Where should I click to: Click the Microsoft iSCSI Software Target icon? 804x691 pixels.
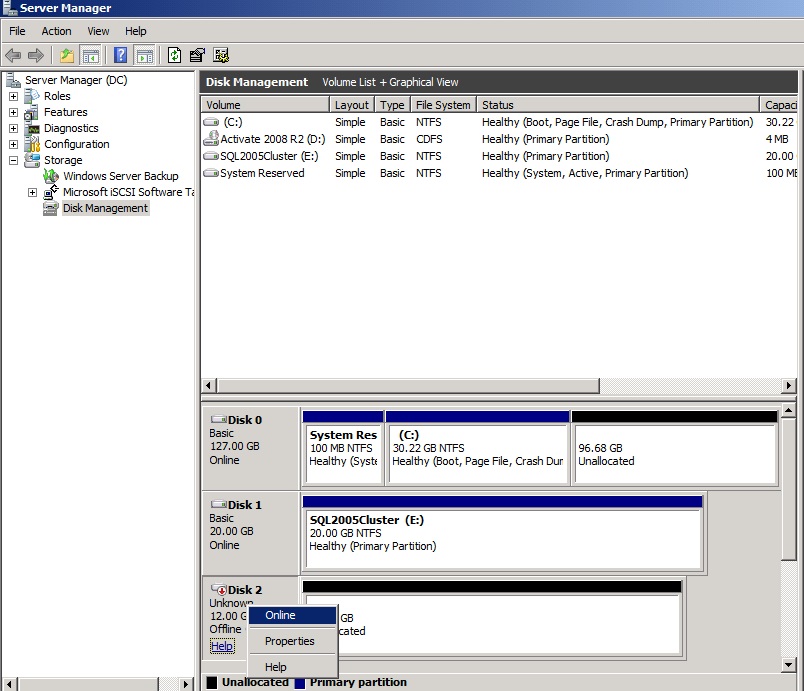pos(51,192)
